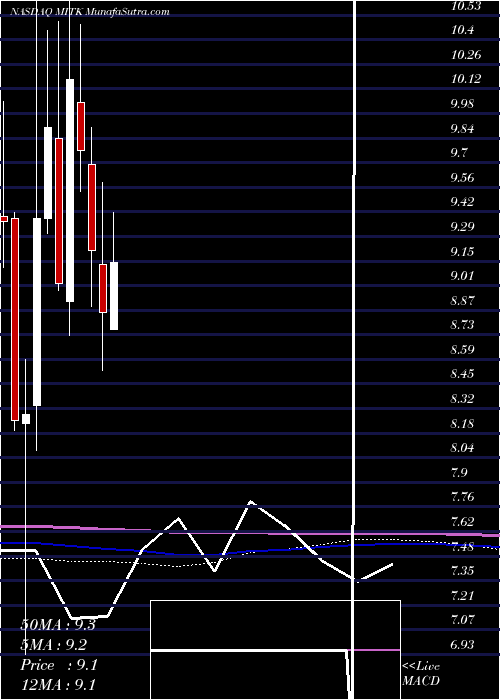Click the 8.87 price axis label
This screenshot has height=700, width=500.
464,300
